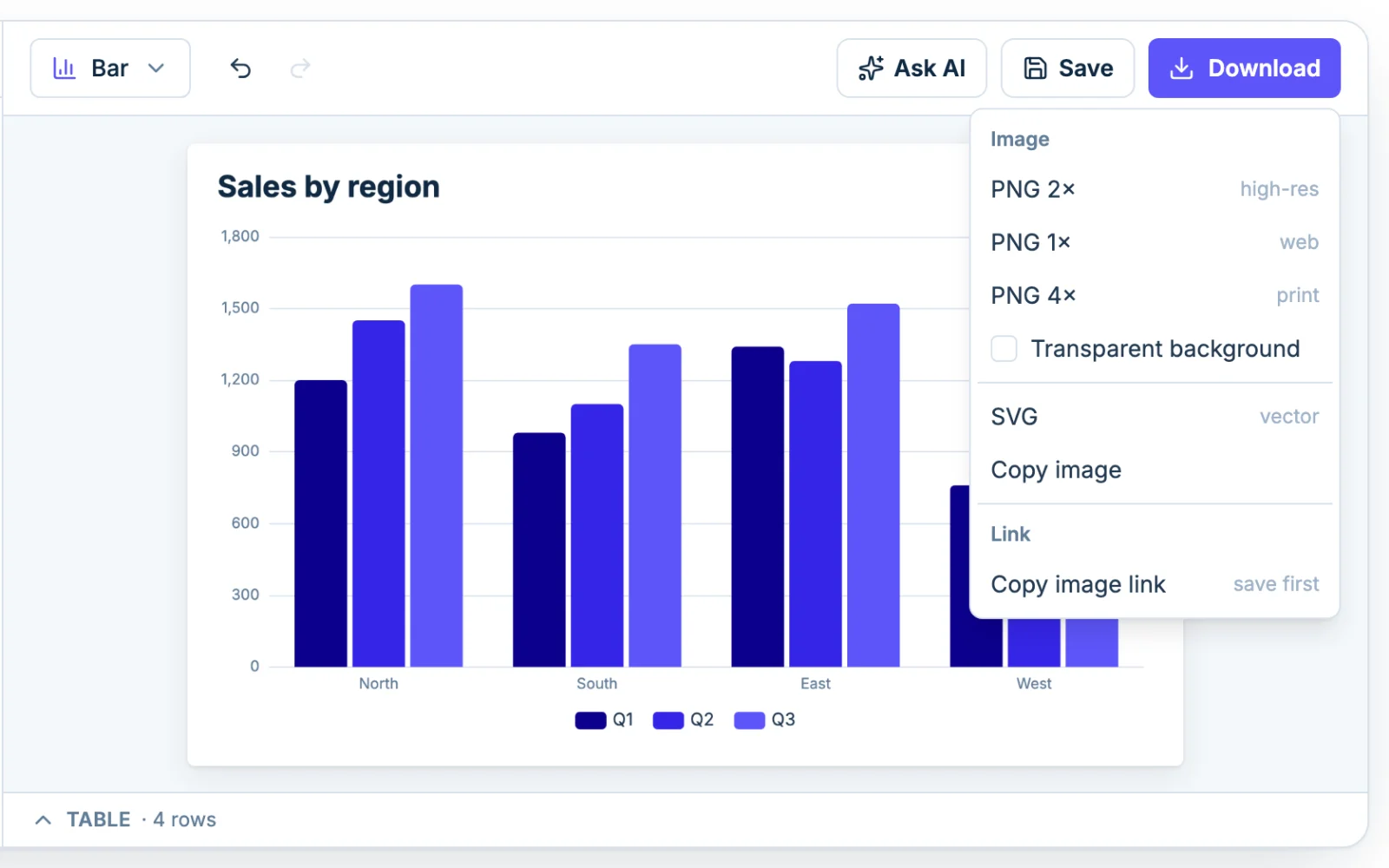Click the West axis label

click(1034, 684)
